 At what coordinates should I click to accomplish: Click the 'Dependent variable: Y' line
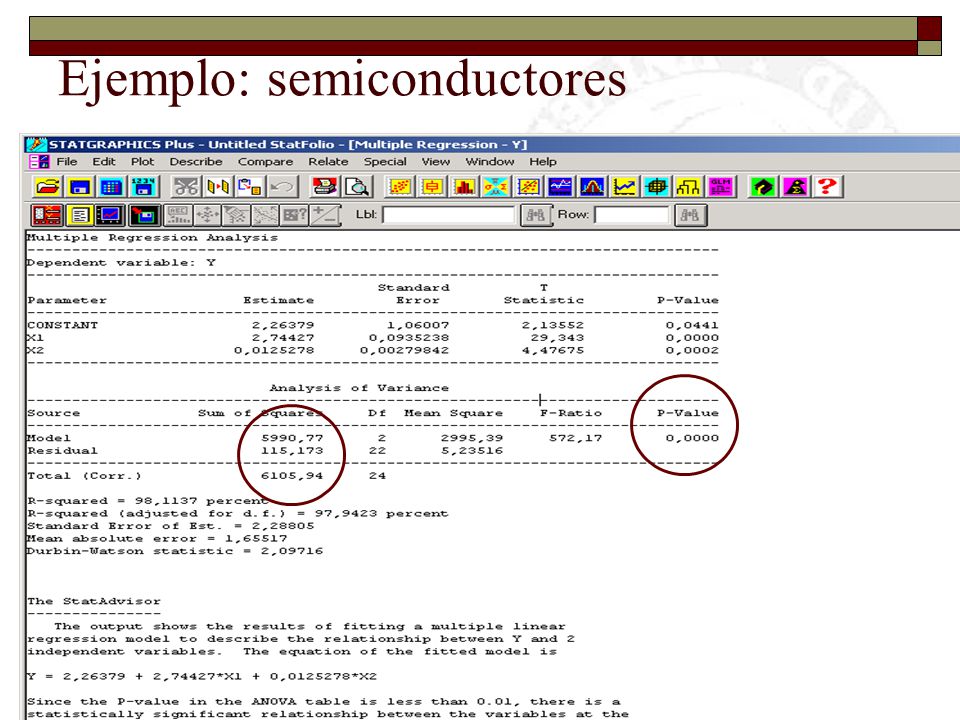[121, 263]
